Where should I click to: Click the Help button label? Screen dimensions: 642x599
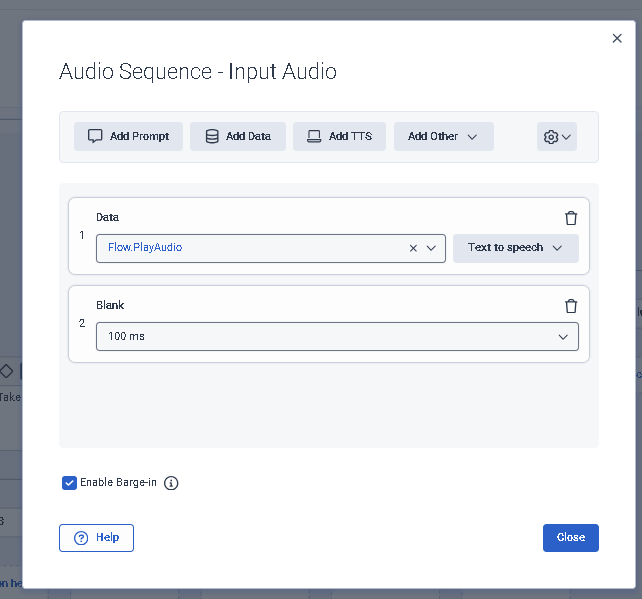click(107, 538)
